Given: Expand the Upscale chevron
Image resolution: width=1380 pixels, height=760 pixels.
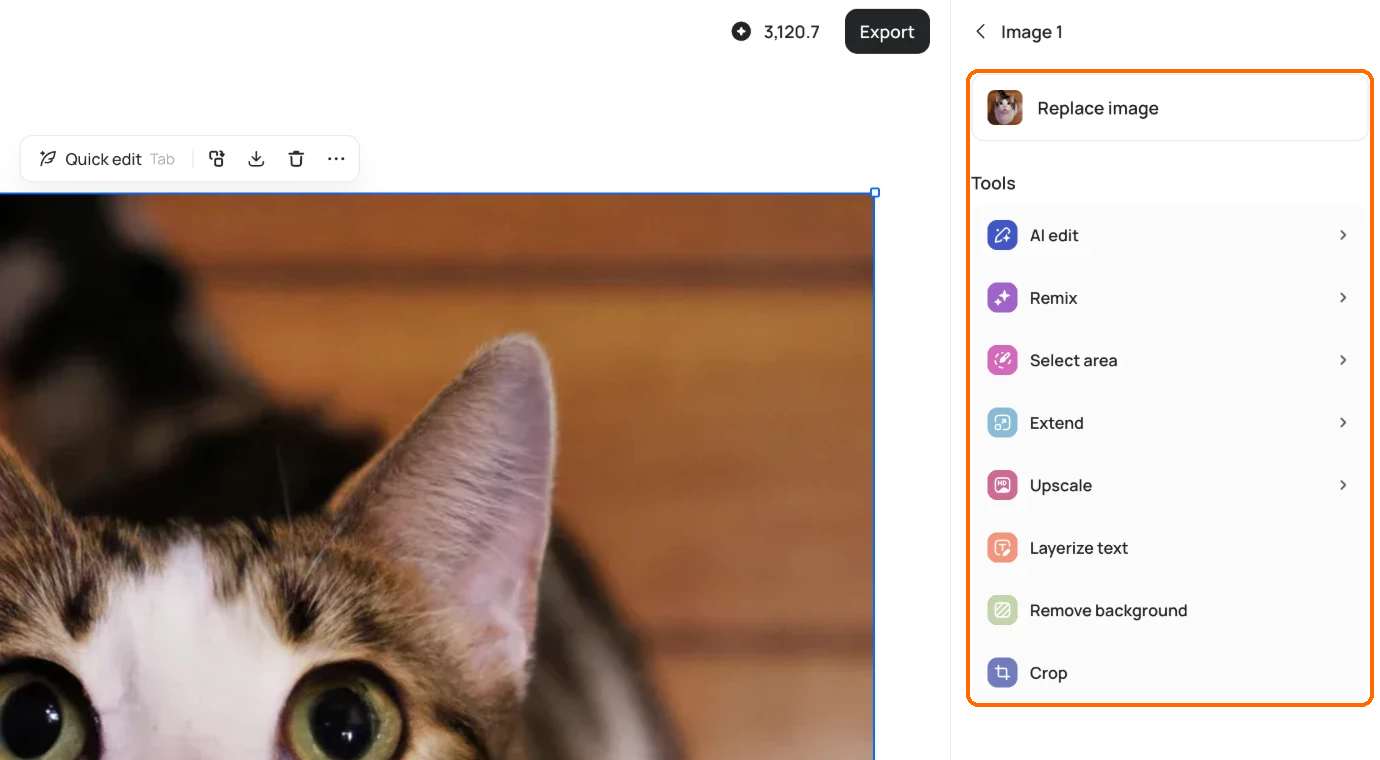Looking at the screenshot, I should (x=1343, y=485).
